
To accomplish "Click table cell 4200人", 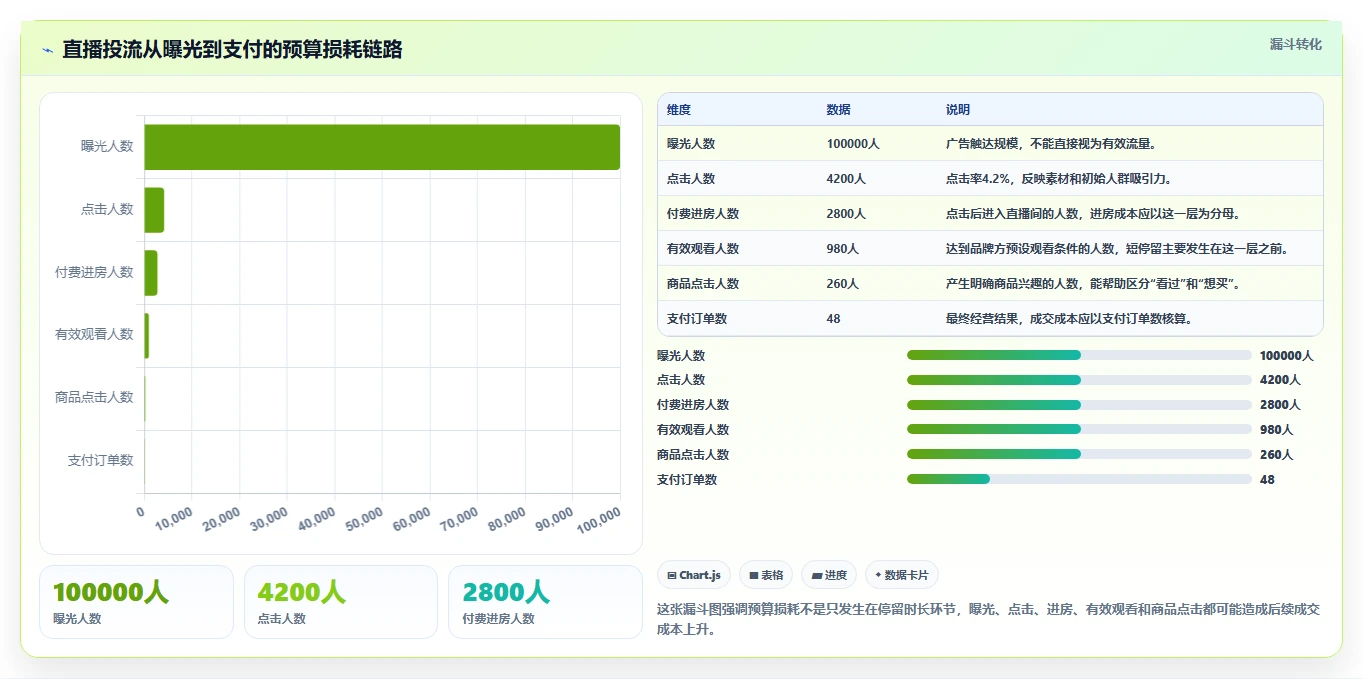I will (846, 179).
